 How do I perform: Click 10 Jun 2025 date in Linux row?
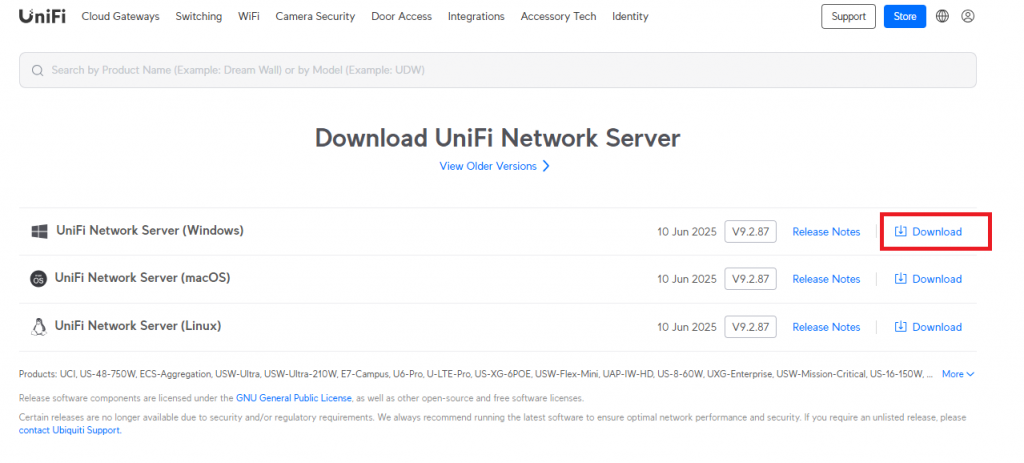tap(687, 327)
